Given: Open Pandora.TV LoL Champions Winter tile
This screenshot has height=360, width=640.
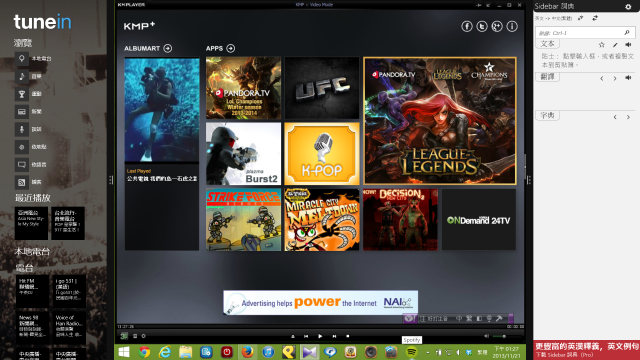Looking at the screenshot, I should coord(244,88).
